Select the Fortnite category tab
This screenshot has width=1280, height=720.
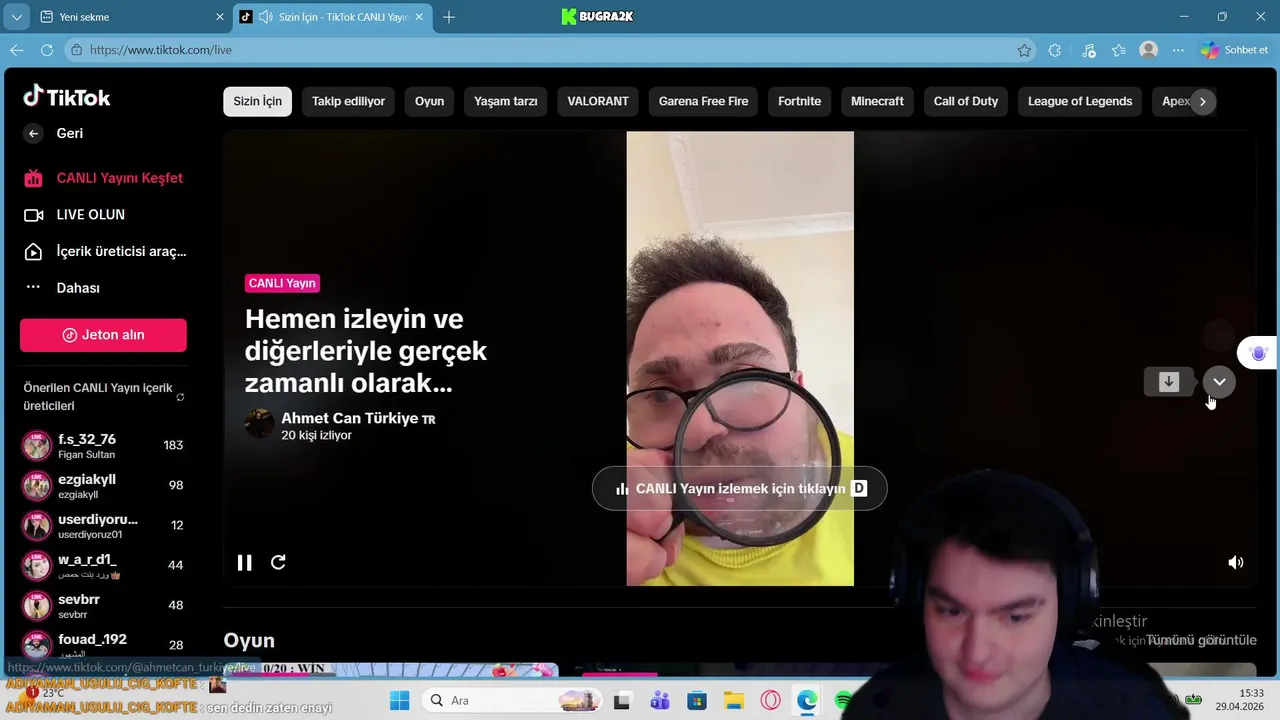(799, 101)
